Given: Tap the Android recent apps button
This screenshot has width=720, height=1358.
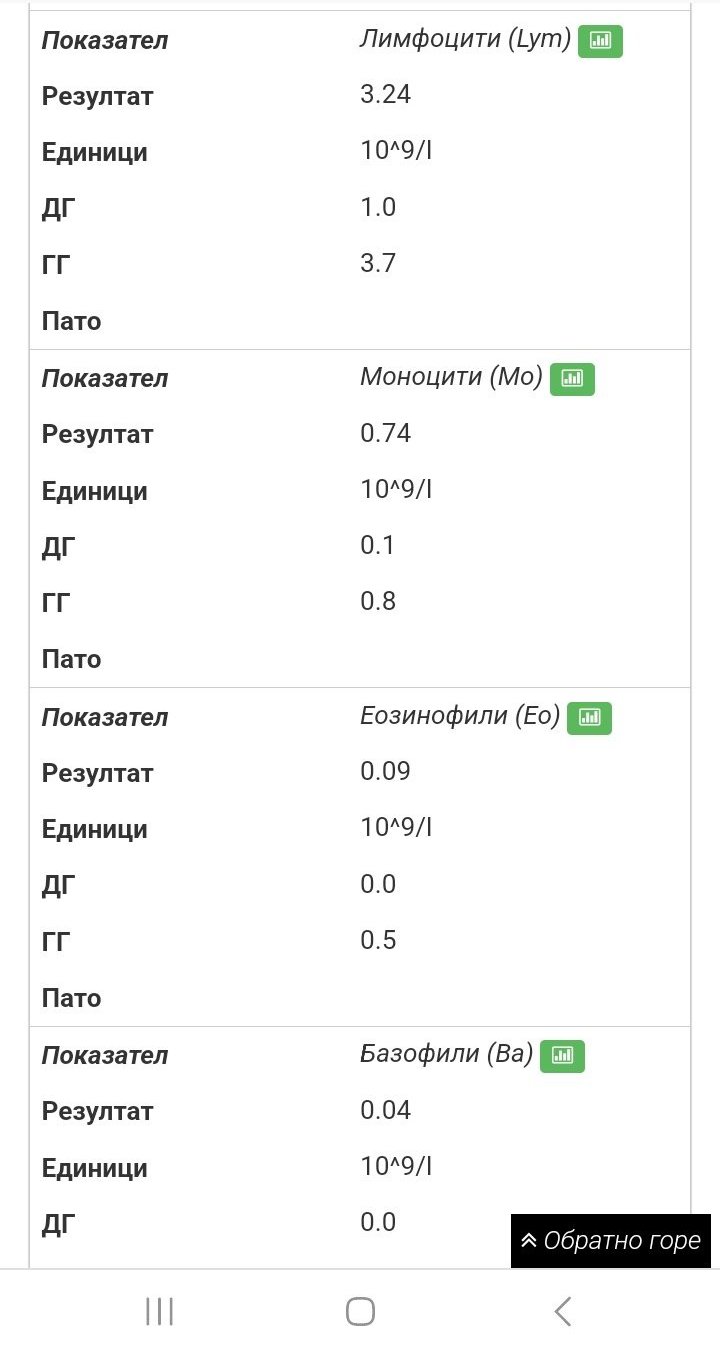Looking at the screenshot, I should click(160, 1311).
